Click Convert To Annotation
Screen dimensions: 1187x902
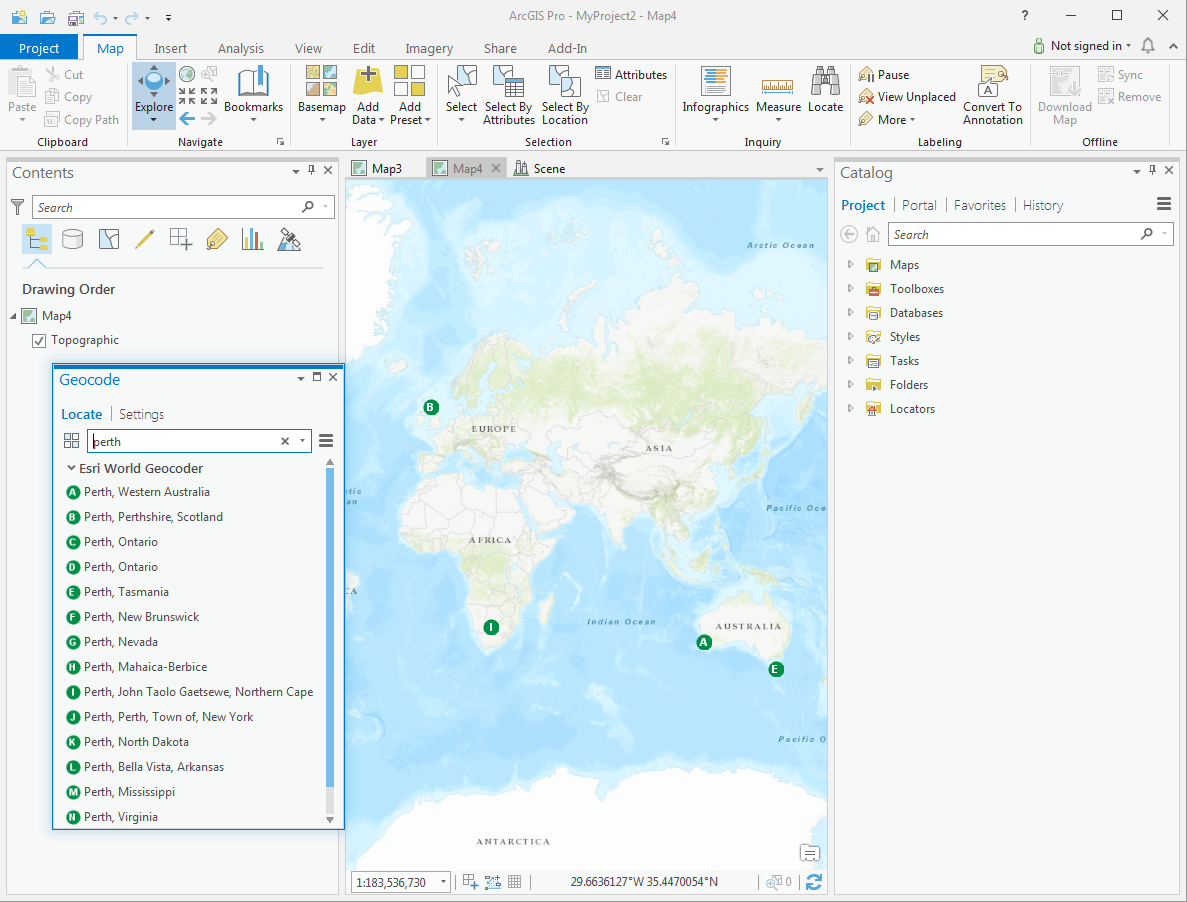[992, 94]
